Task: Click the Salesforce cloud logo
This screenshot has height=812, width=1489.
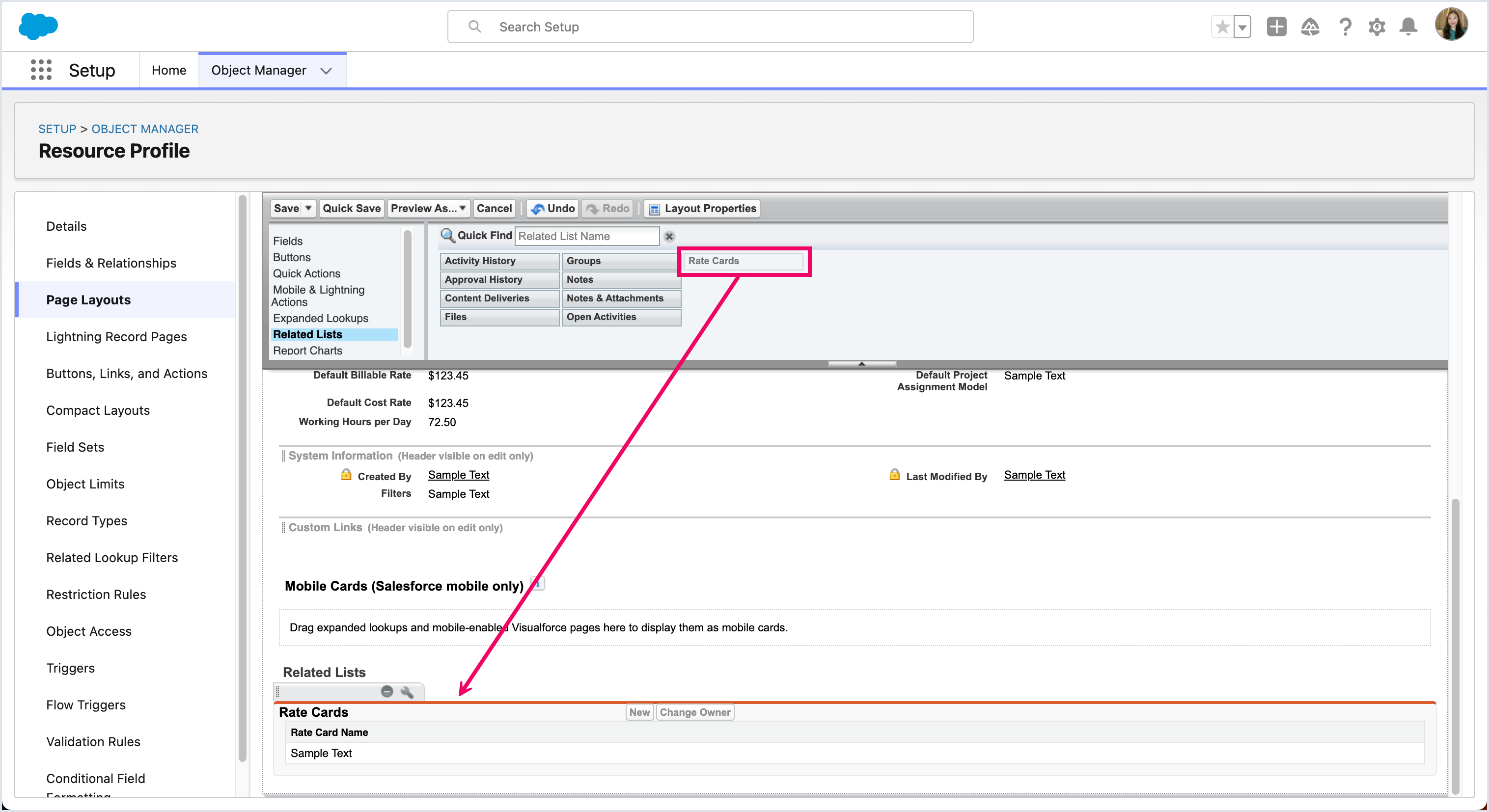Action: click(x=38, y=27)
